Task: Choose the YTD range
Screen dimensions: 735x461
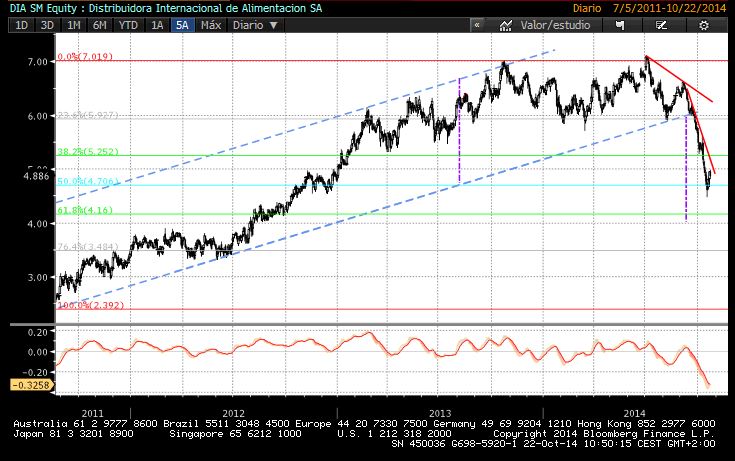Action: (x=128, y=25)
